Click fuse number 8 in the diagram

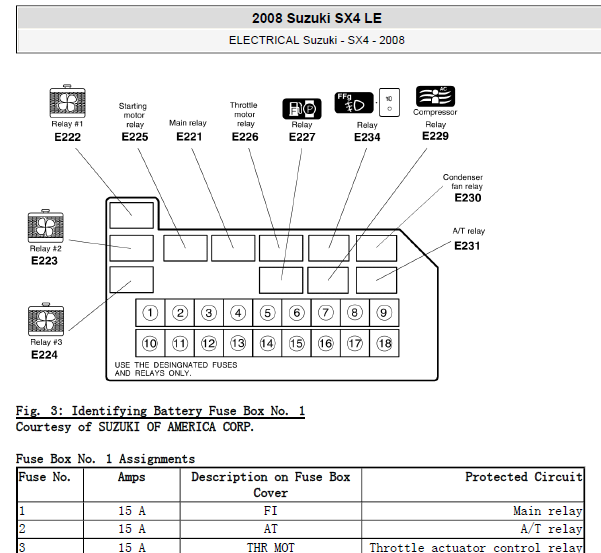click(x=355, y=313)
